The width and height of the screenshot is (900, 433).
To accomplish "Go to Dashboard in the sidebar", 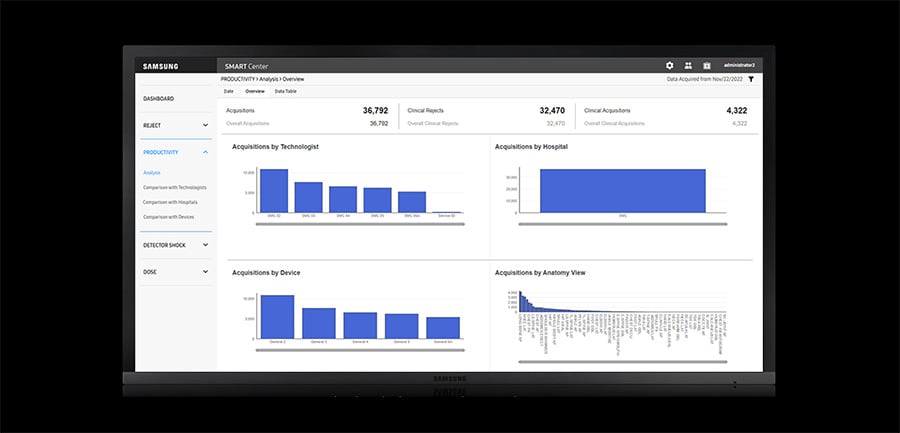I will tap(158, 99).
